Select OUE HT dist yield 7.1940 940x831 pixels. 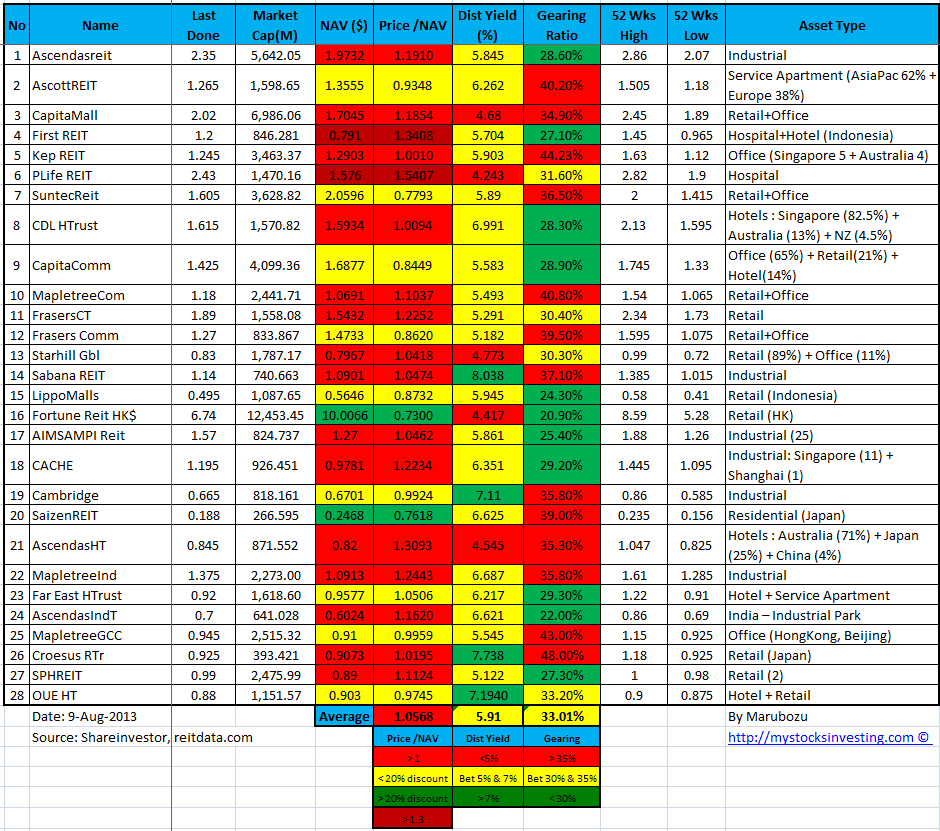[x=487, y=695]
